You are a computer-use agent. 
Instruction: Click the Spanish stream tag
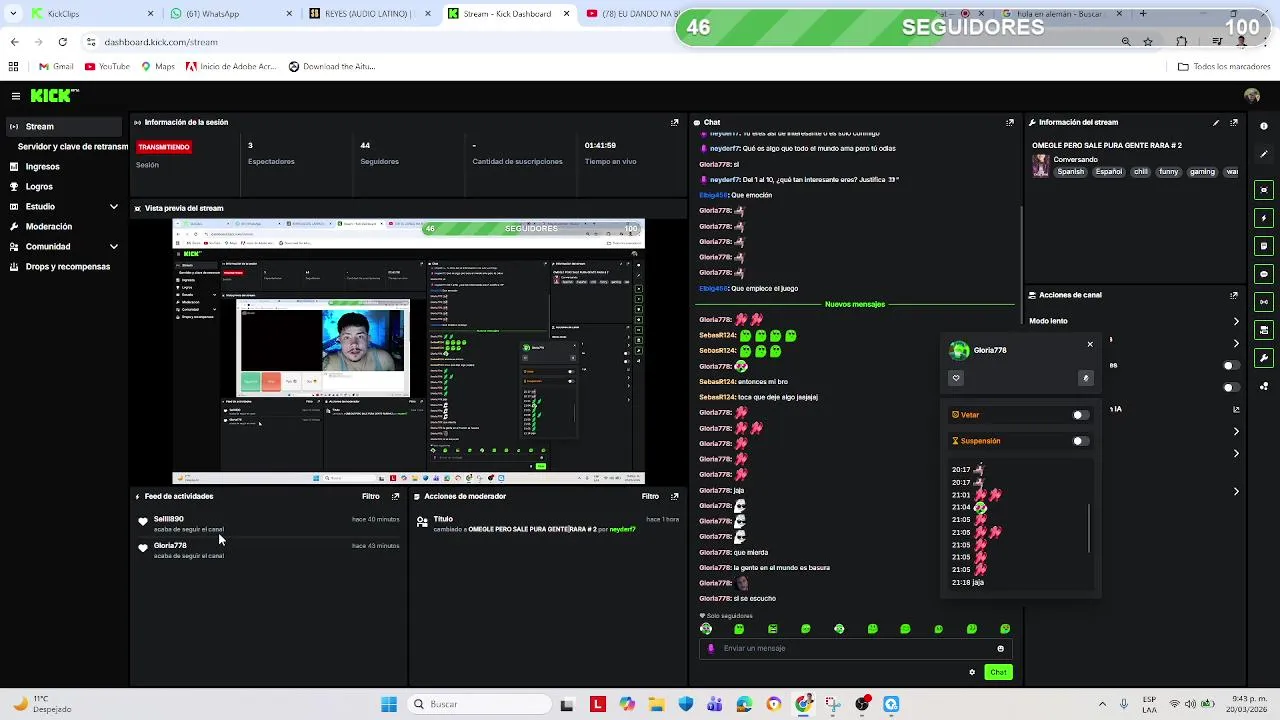1070,172
